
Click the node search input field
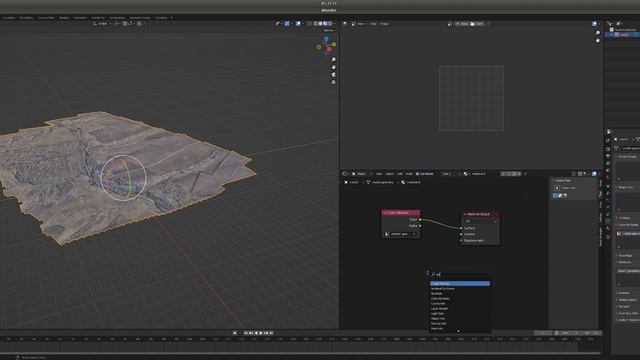[459, 274]
